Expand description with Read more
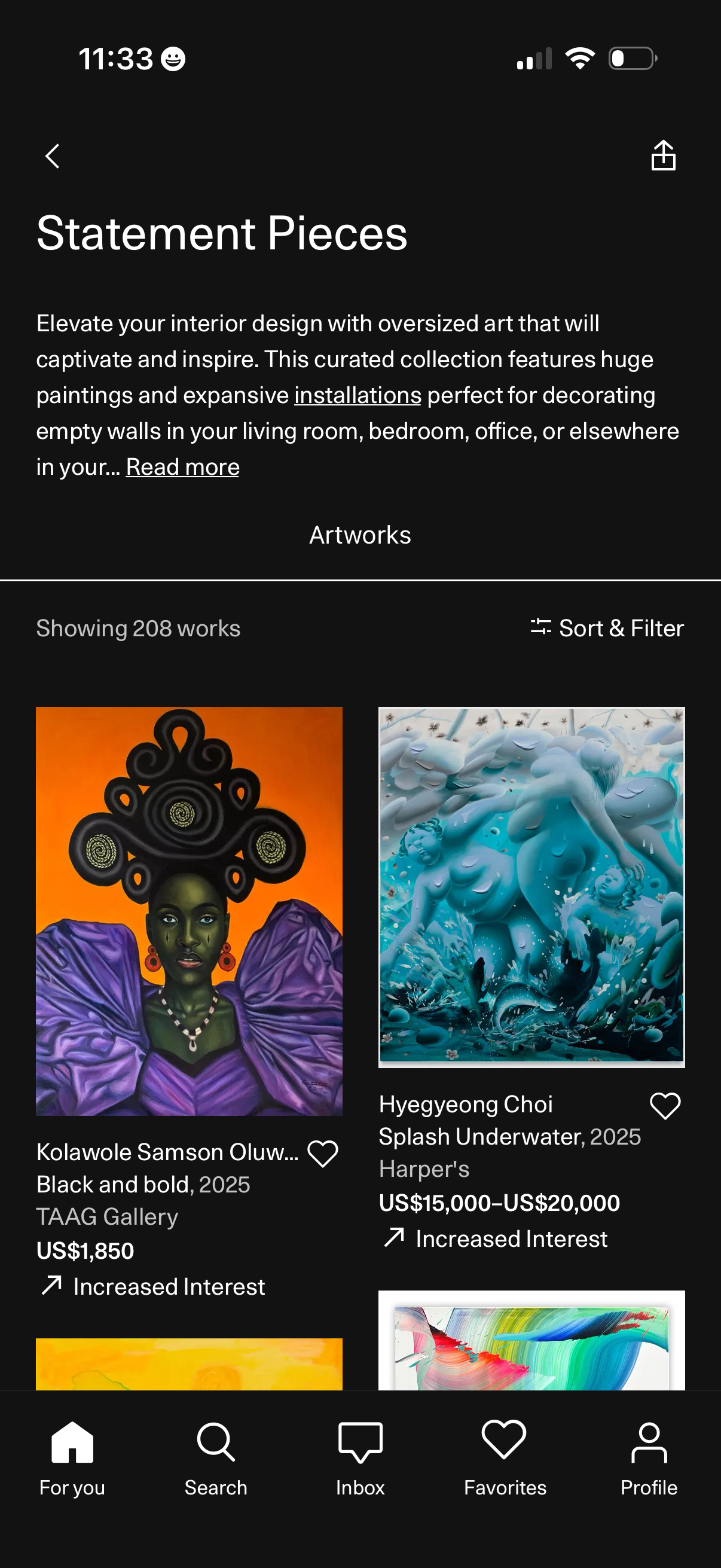The width and height of the screenshot is (721, 1568). point(182,467)
